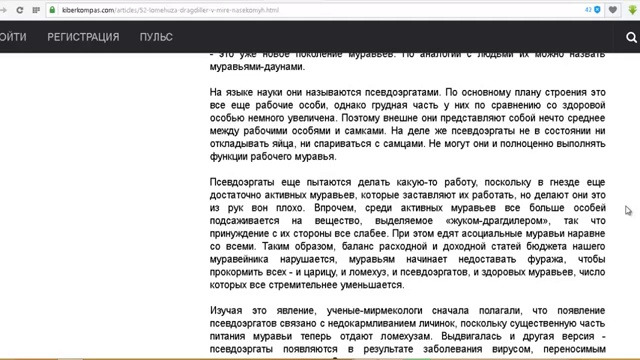Click the partly hidden ВОЙТИ login link

coord(13,37)
